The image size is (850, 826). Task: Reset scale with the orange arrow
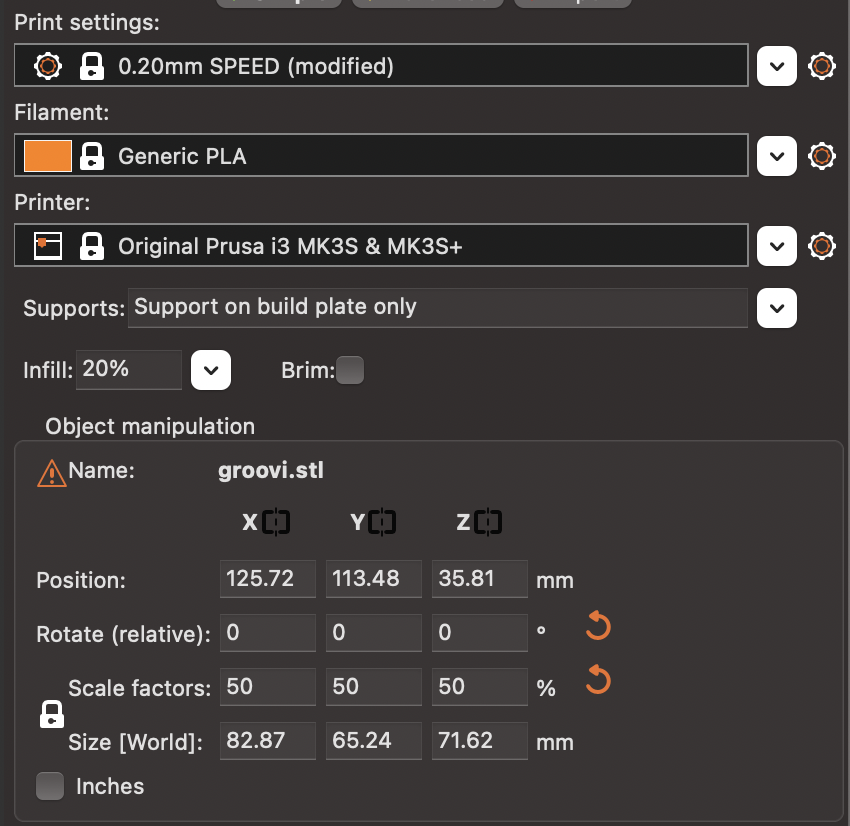coord(597,681)
